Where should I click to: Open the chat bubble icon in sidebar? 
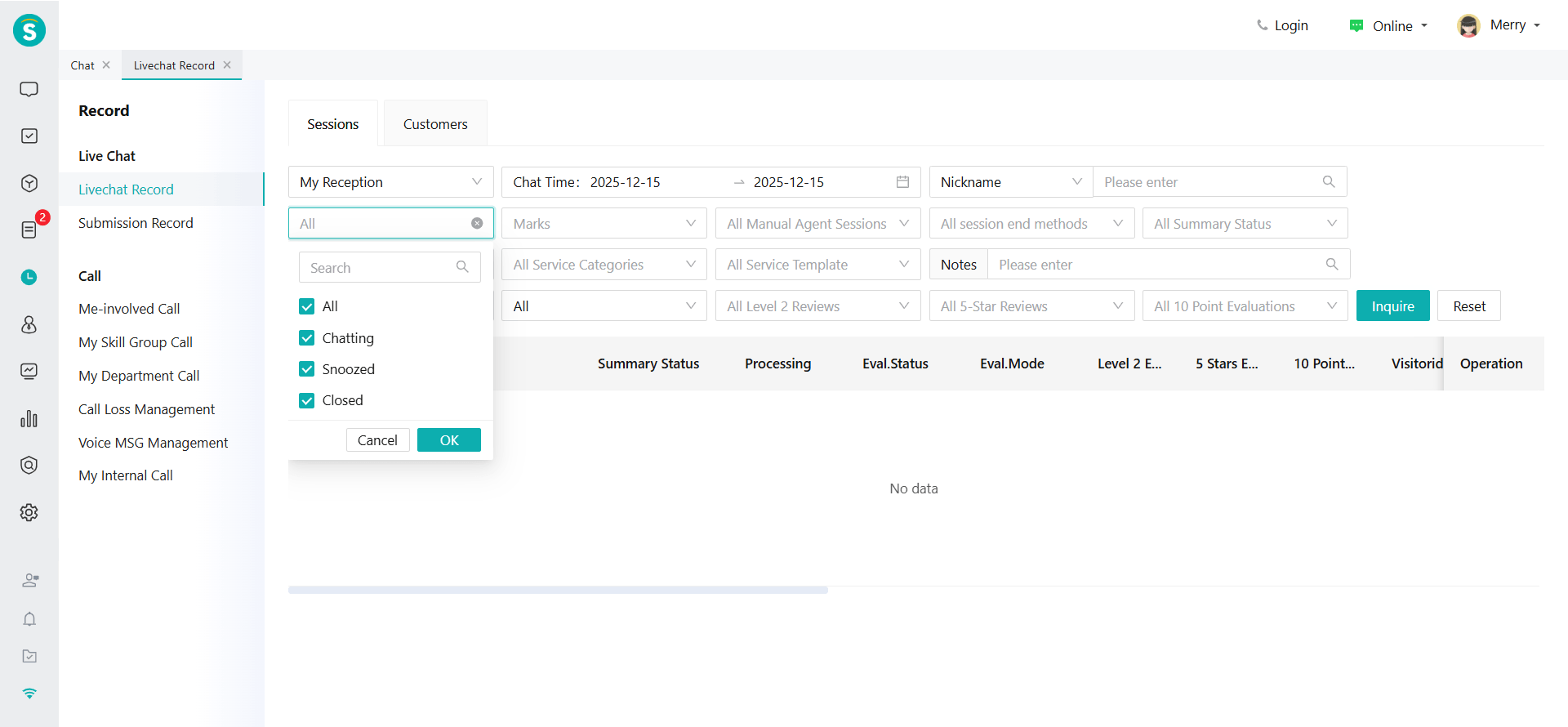pos(29,89)
